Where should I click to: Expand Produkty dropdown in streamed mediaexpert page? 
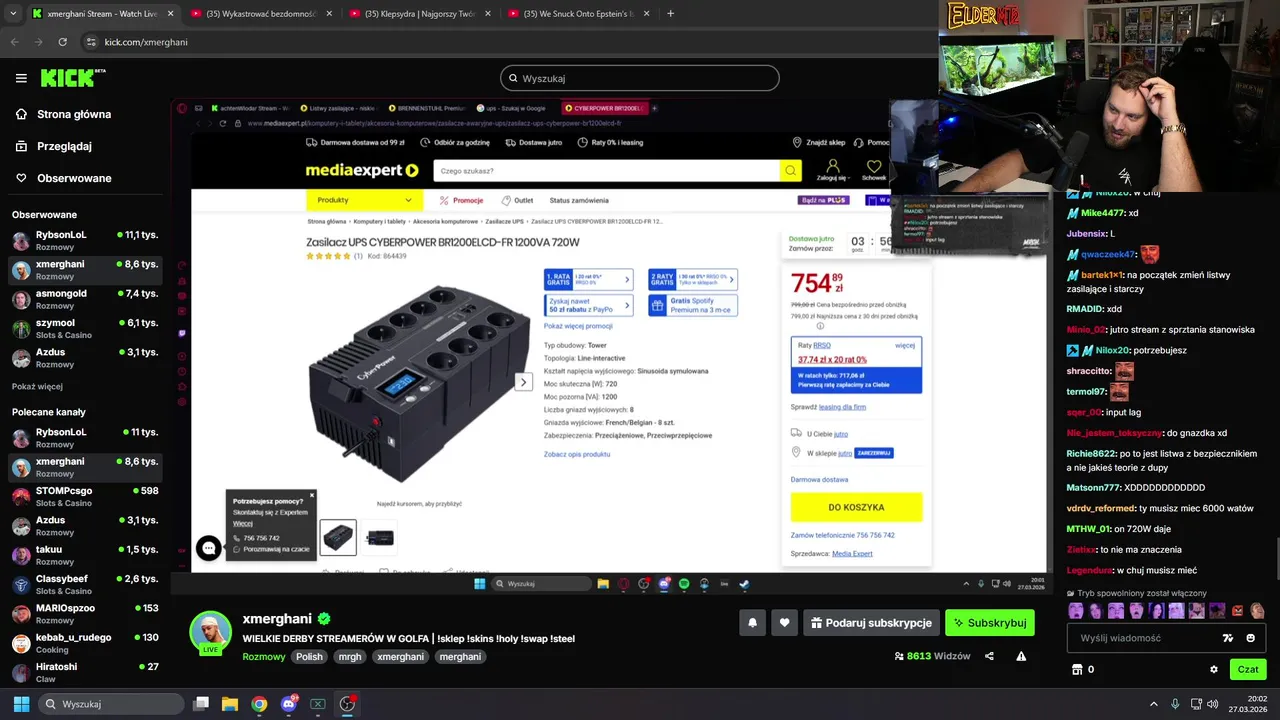(365, 200)
